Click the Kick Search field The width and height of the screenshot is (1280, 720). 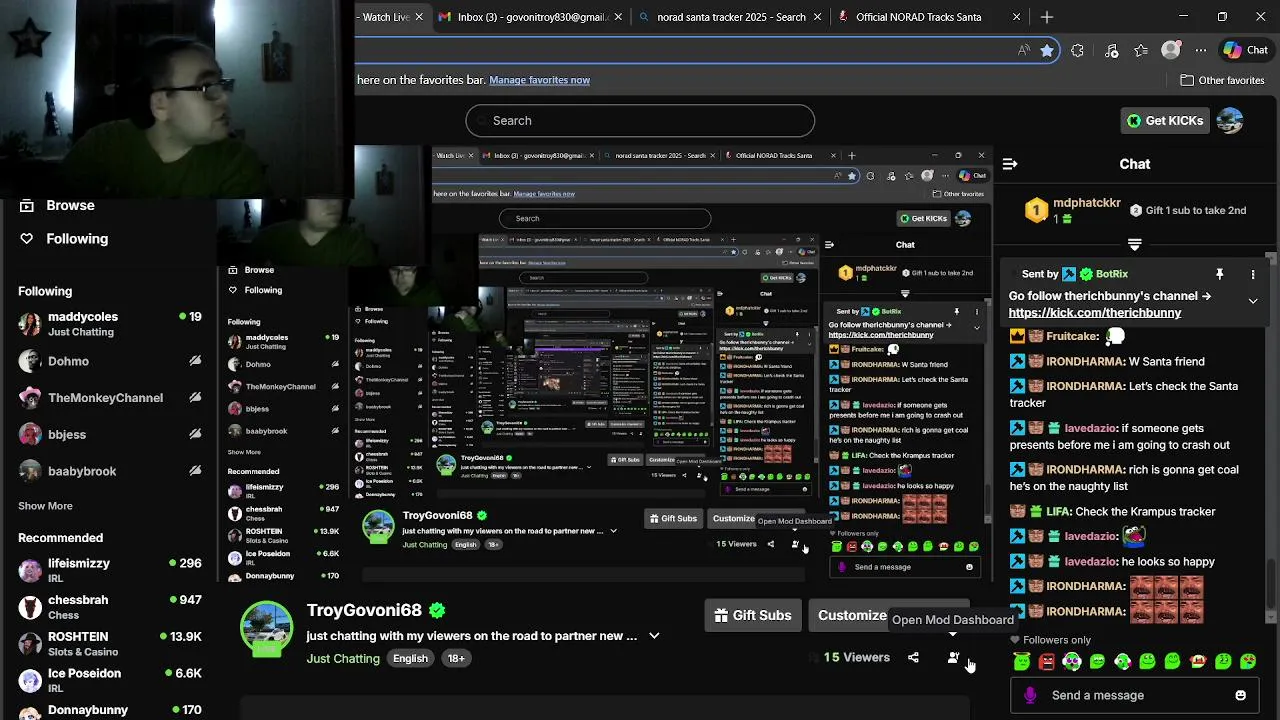coord(640,121)
